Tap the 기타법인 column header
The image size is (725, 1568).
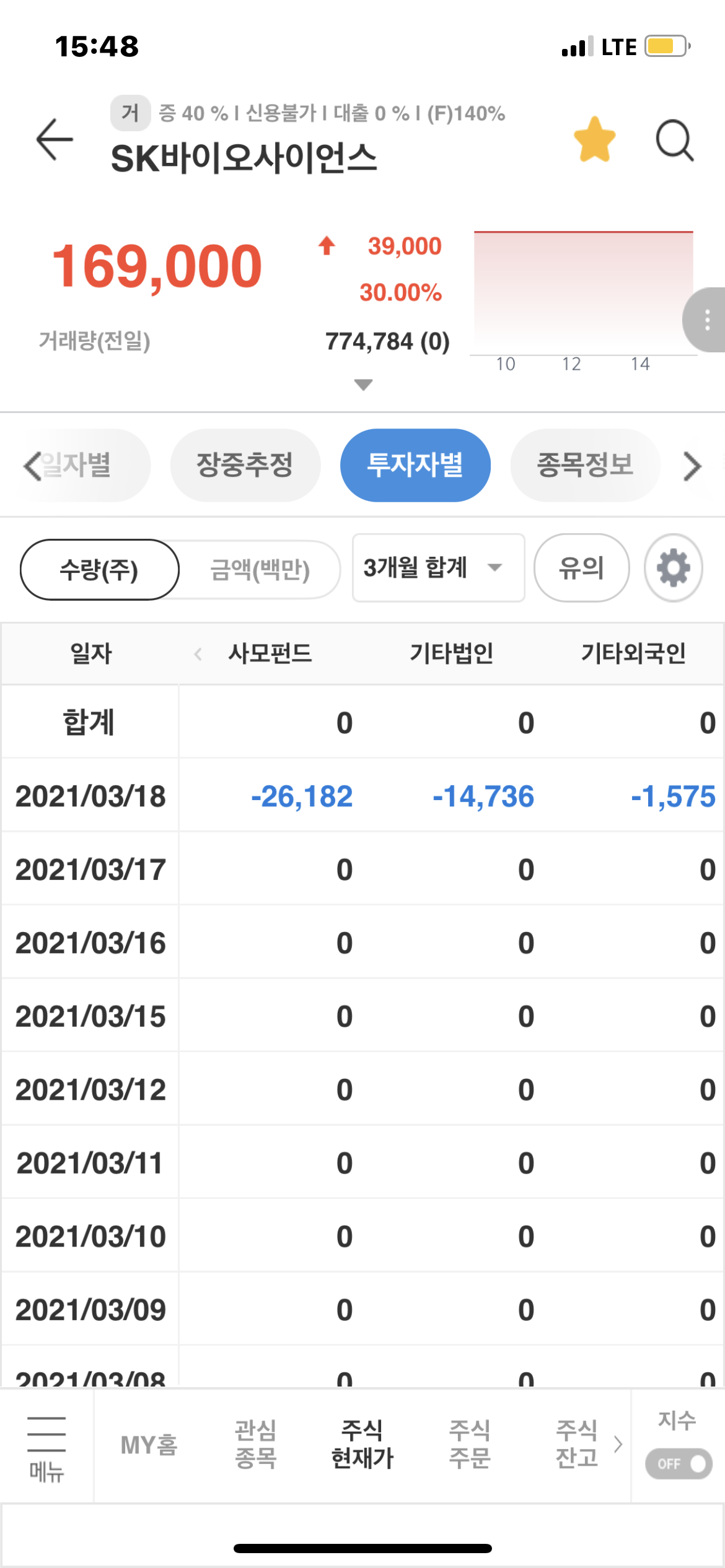(452, 653)
